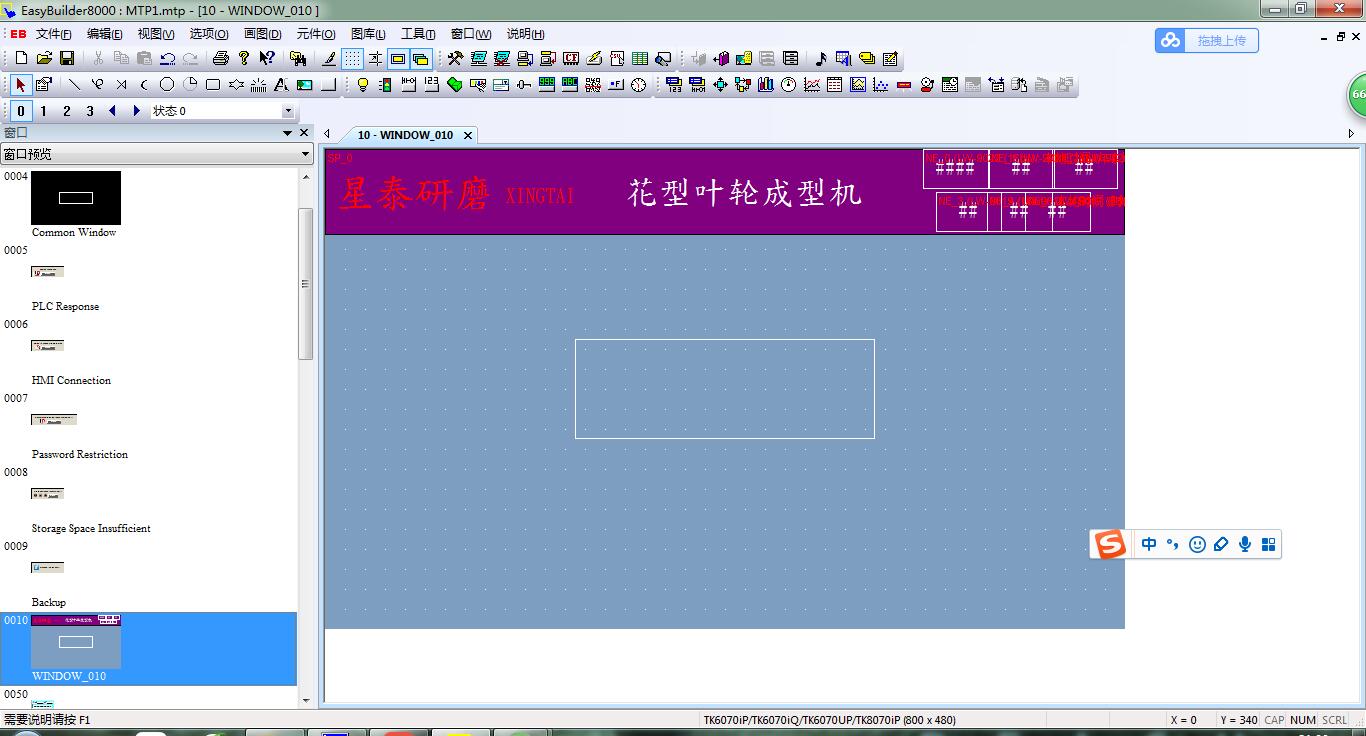Click the 拖拽上传 upload button

1207,40
